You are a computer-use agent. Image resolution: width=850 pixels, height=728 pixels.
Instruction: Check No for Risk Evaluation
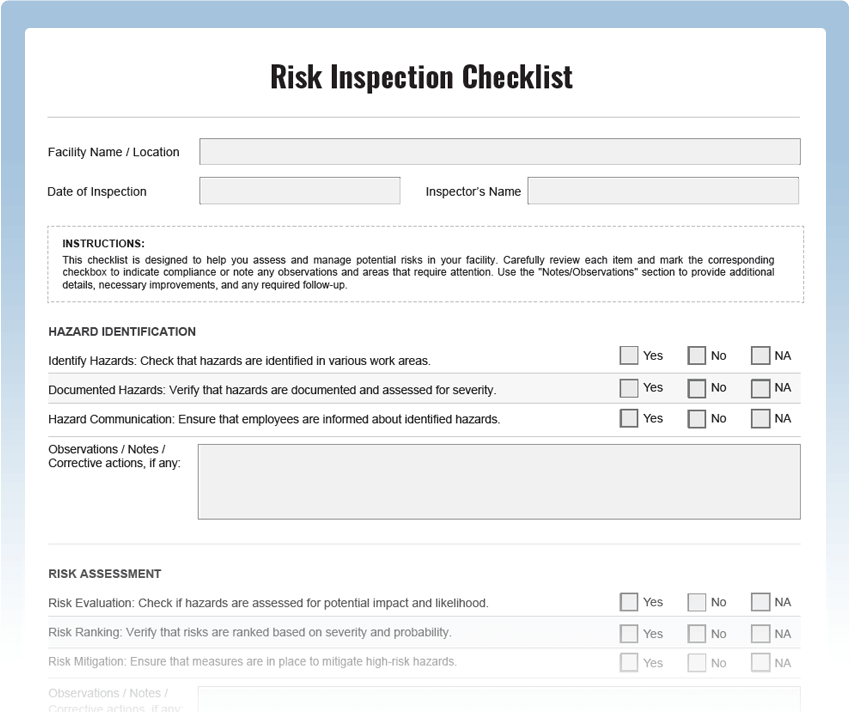click(x=696, y=602)
